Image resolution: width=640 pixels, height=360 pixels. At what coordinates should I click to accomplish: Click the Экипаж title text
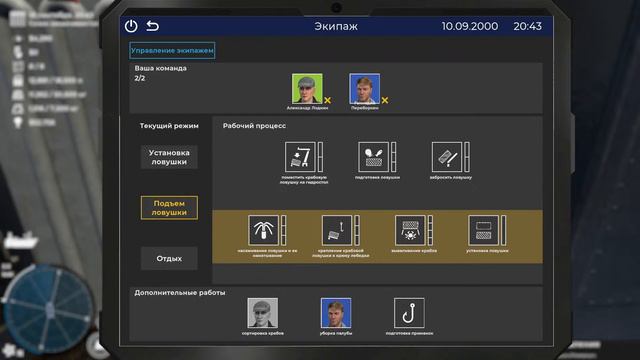336,26
